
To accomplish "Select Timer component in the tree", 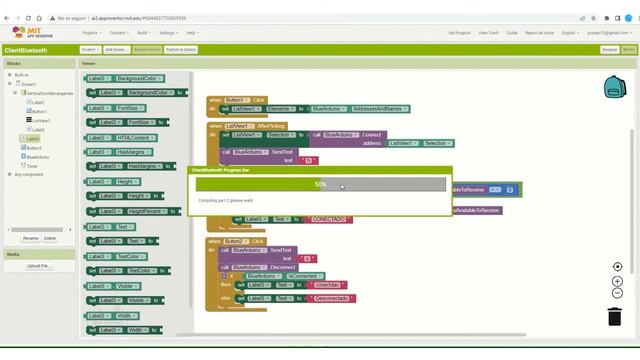I will pyautogui.click(x=29, y=166).
